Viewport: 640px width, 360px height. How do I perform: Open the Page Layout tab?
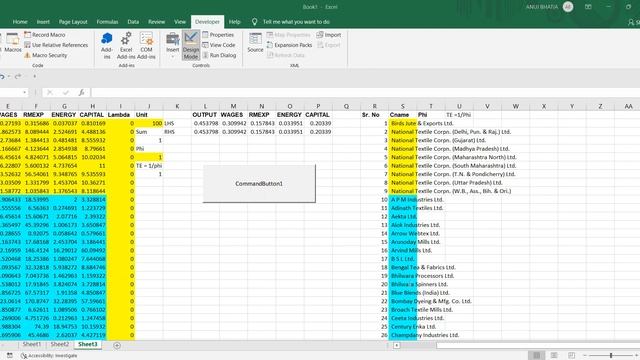pos(73,22)
